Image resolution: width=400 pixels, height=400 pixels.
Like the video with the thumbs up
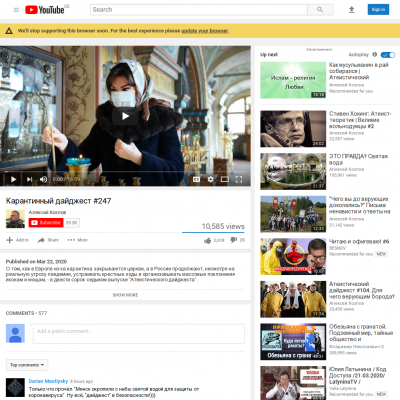point(207,240)
